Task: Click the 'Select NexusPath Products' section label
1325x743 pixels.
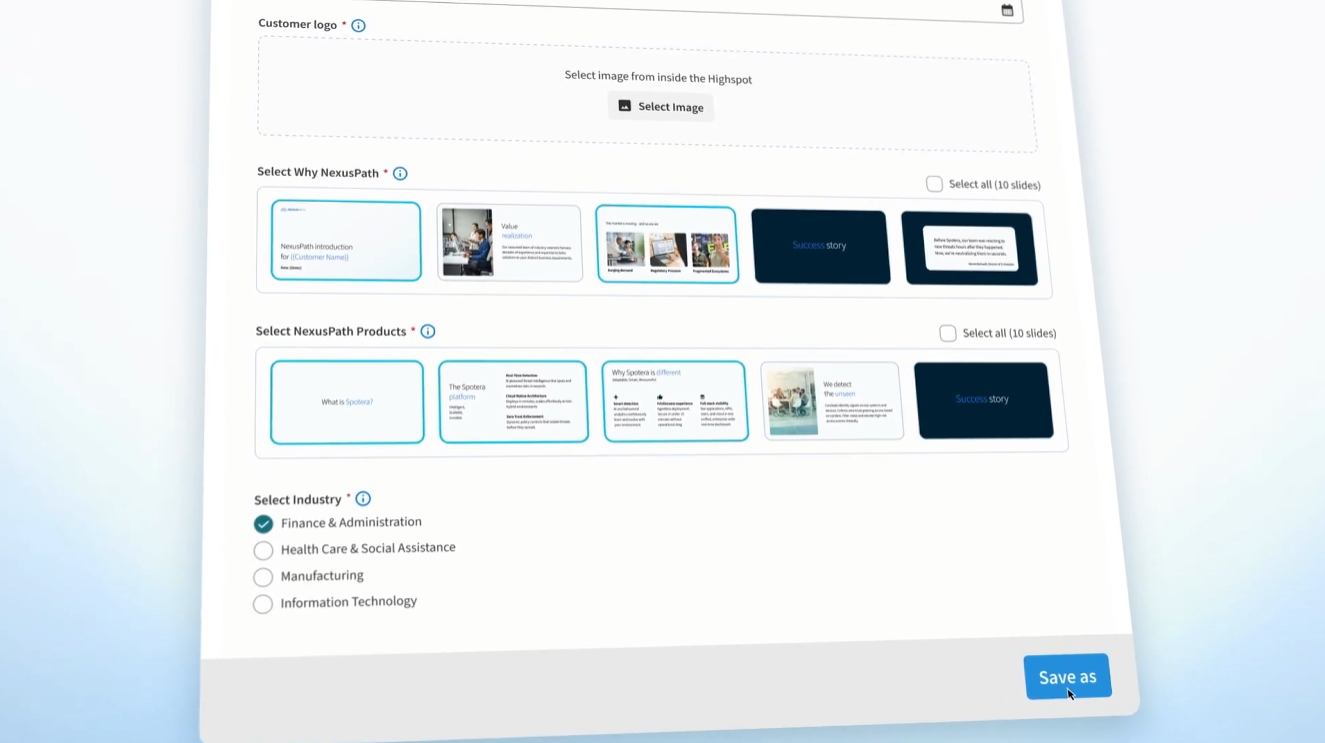Action: [331, 331]
